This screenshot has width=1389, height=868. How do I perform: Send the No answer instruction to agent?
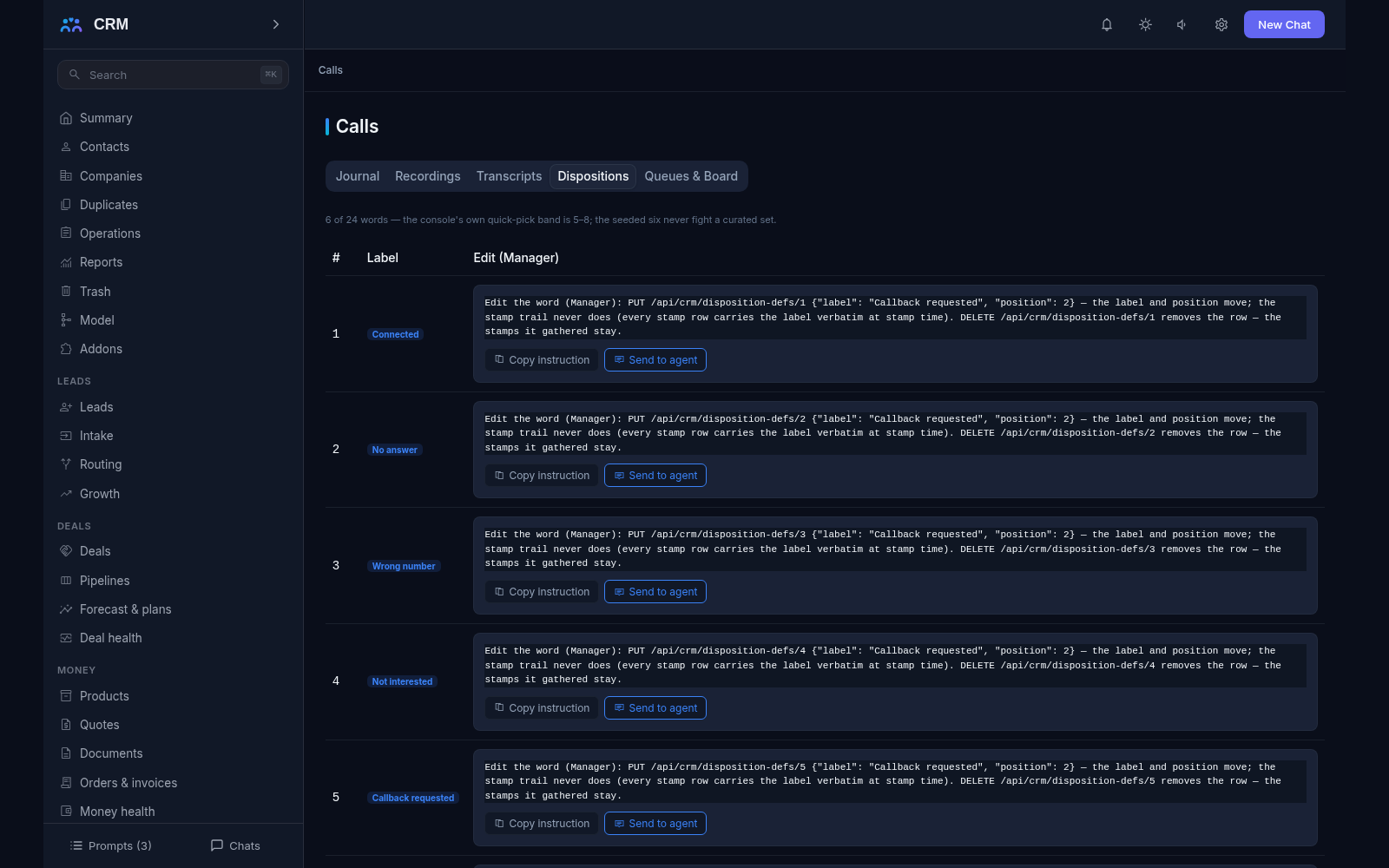click(655, 476)
